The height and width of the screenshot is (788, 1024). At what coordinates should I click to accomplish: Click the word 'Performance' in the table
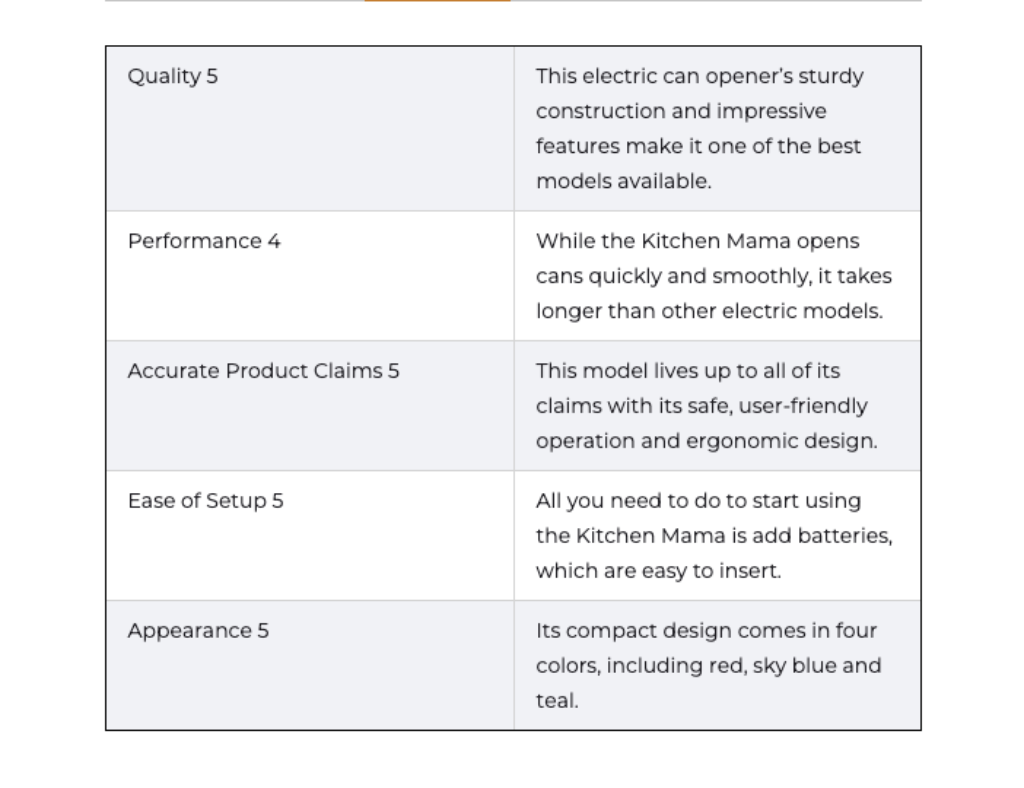pyautogui.click(x=195, y=241)
